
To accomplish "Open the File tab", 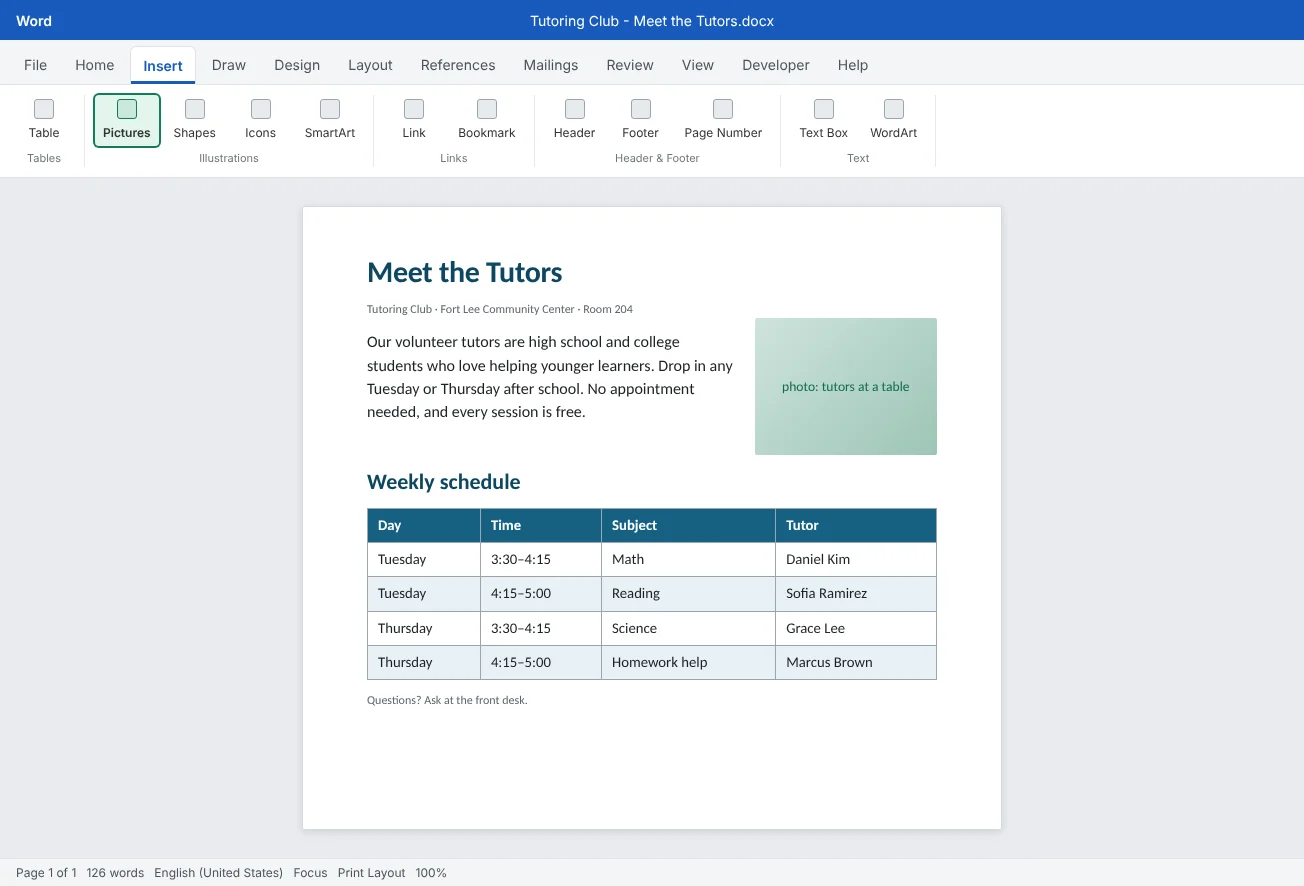I will click(x=35, y=65).
